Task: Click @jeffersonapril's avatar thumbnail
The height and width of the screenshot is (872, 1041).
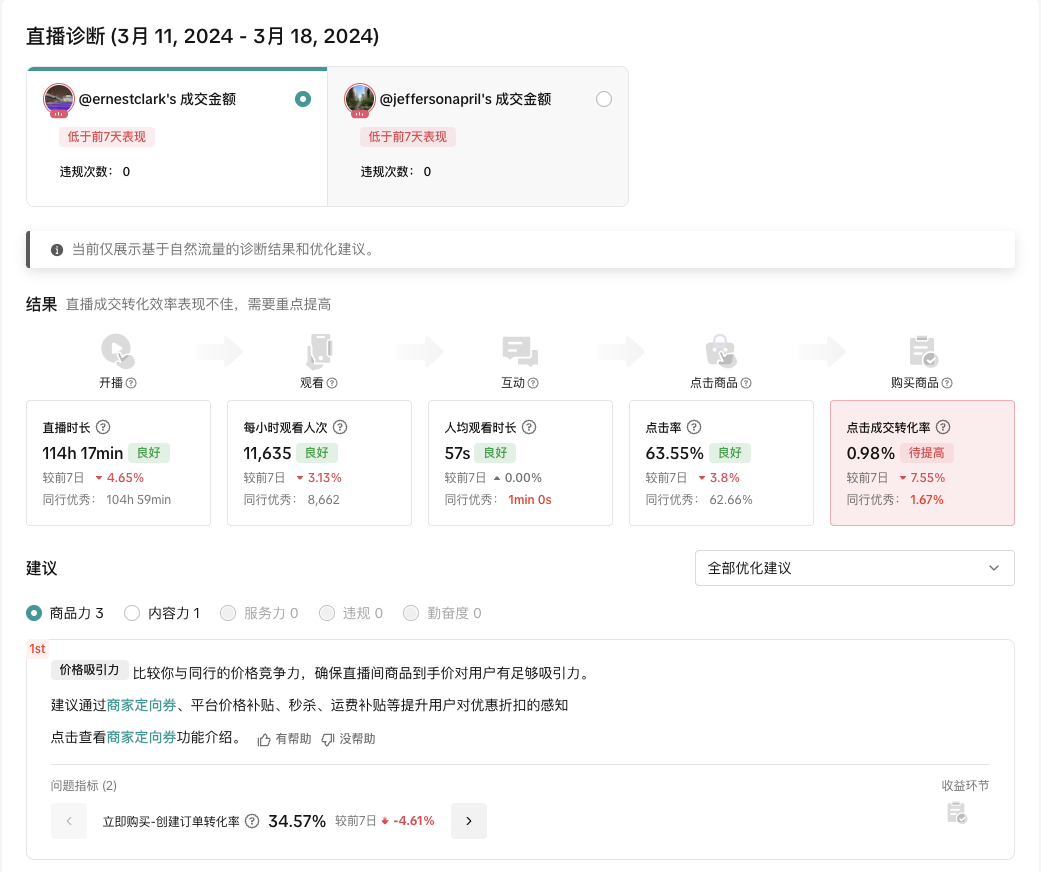Action: (359, 100)
